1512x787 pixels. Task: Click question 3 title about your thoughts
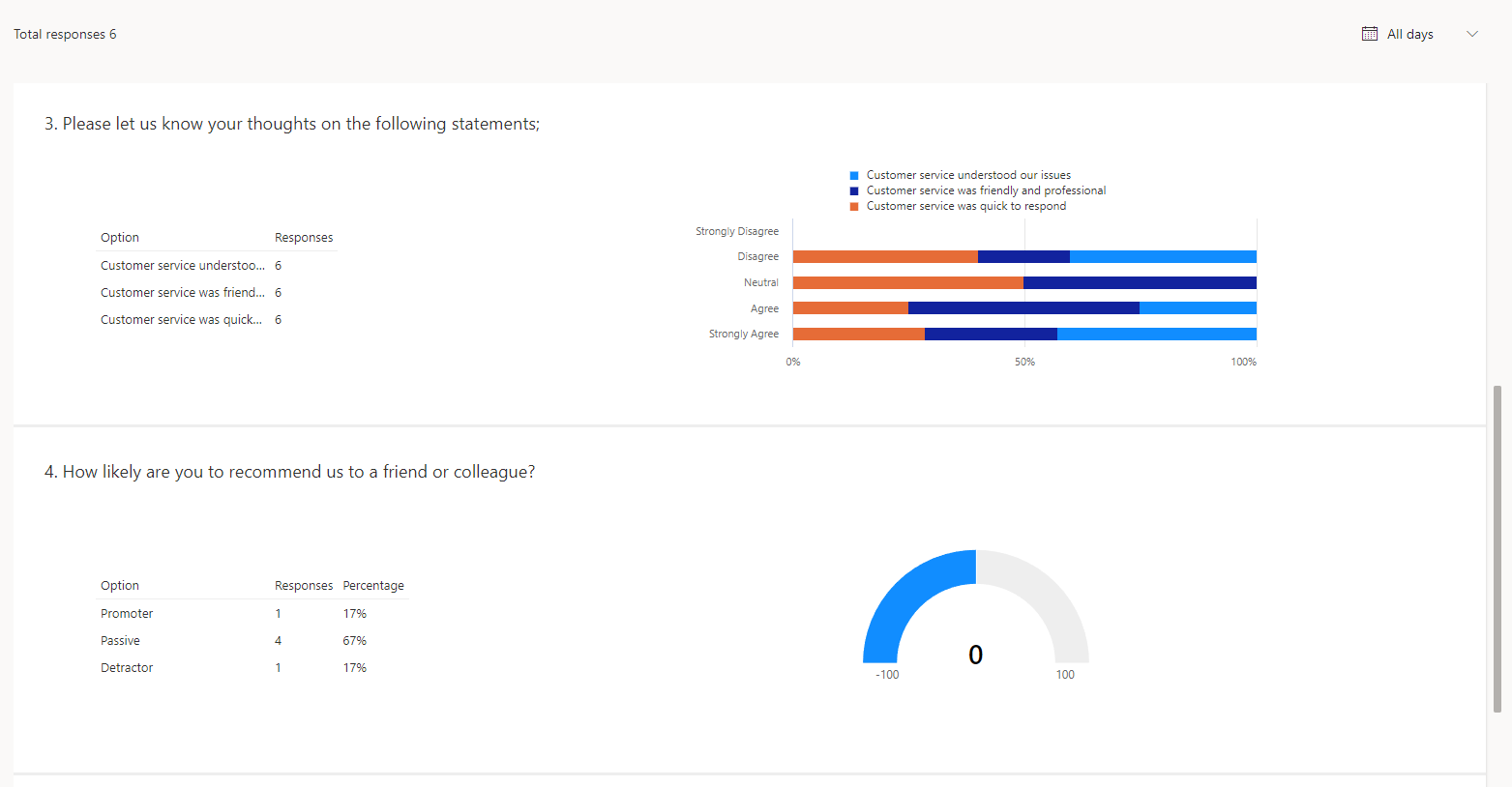[x=292, y=124]
